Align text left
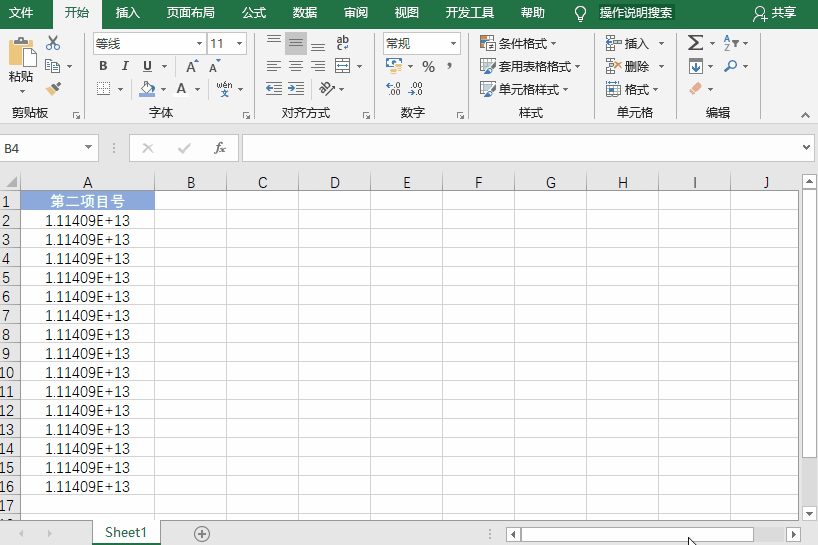Screen dimensions: 818x545 point(273,66)
